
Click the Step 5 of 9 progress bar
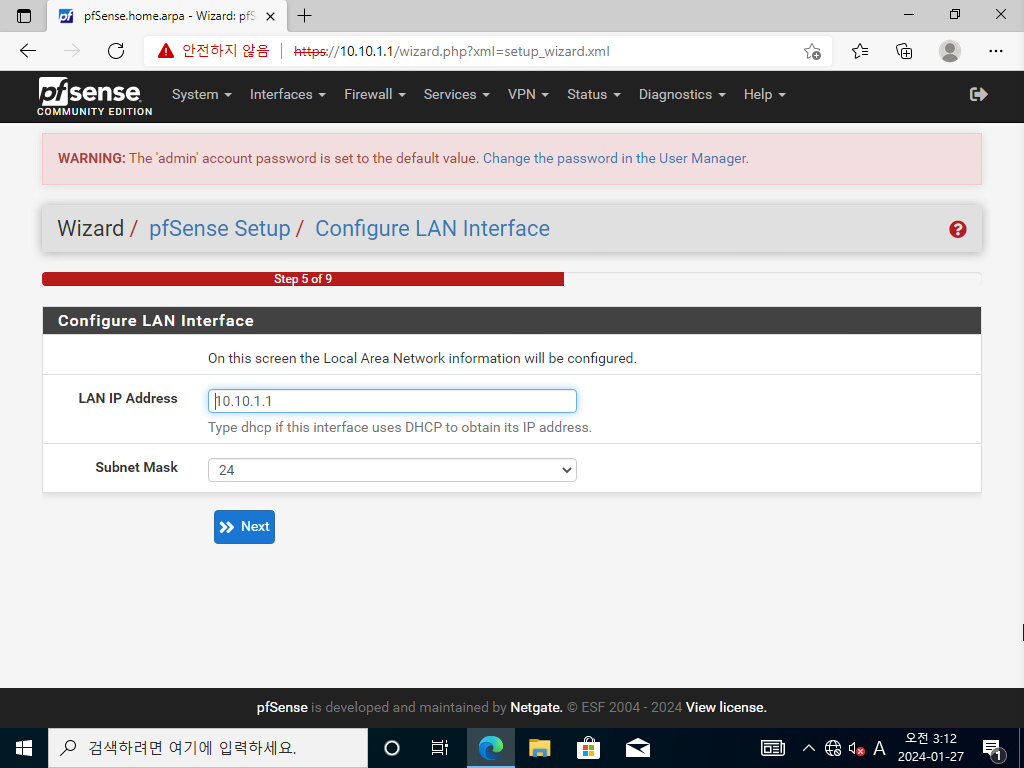[303, 279]
